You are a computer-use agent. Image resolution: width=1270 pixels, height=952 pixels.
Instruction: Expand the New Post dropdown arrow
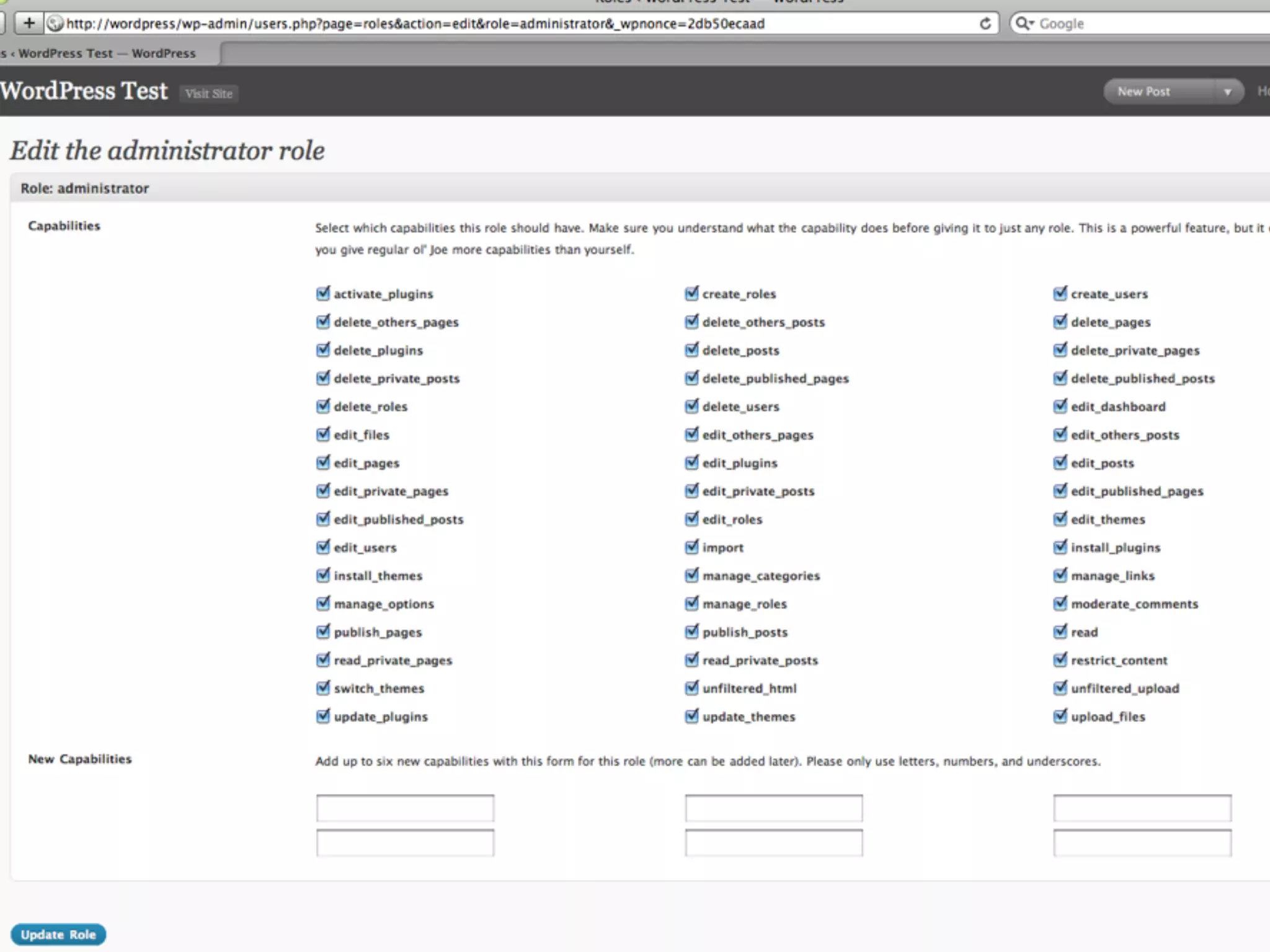point(1227,92)
